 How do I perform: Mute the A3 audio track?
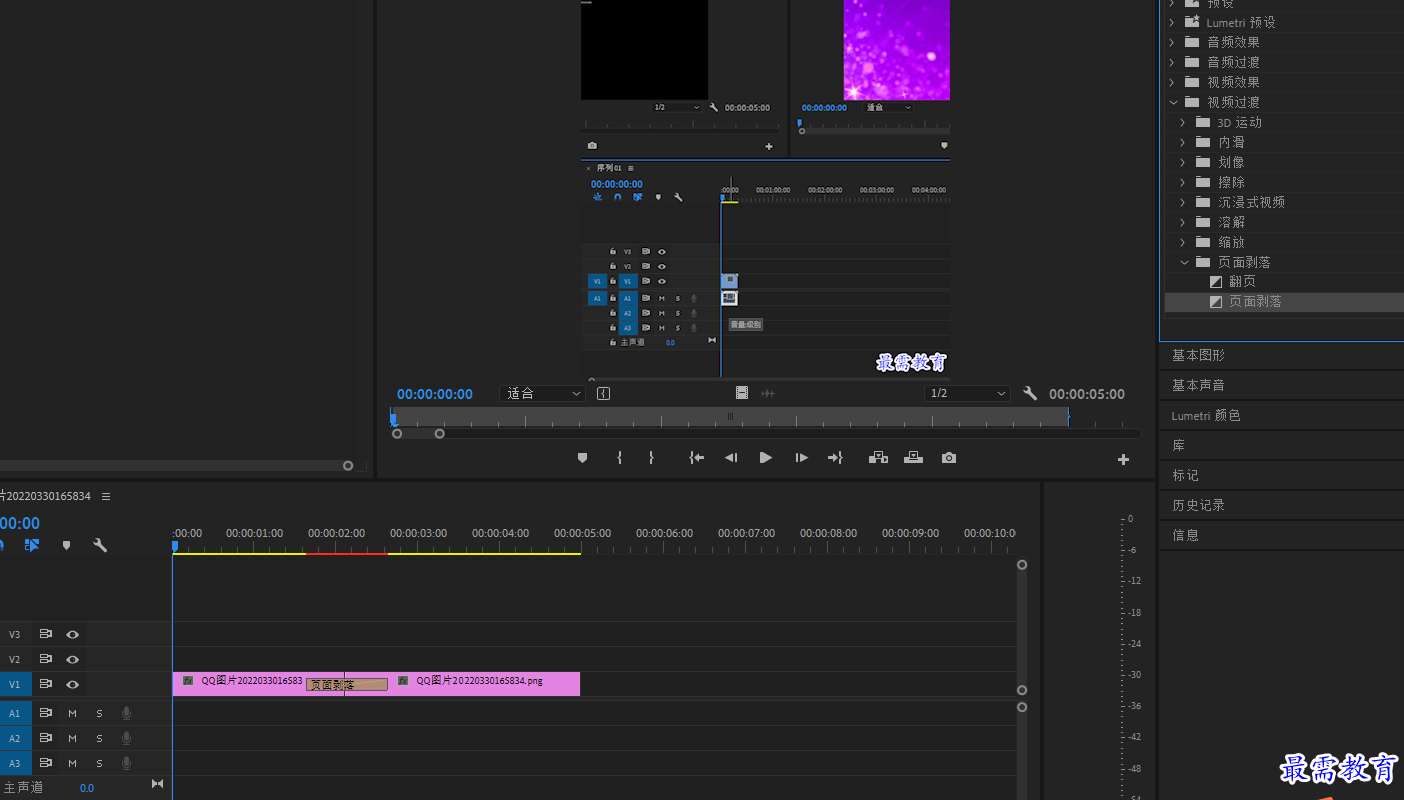pos(72,763)
